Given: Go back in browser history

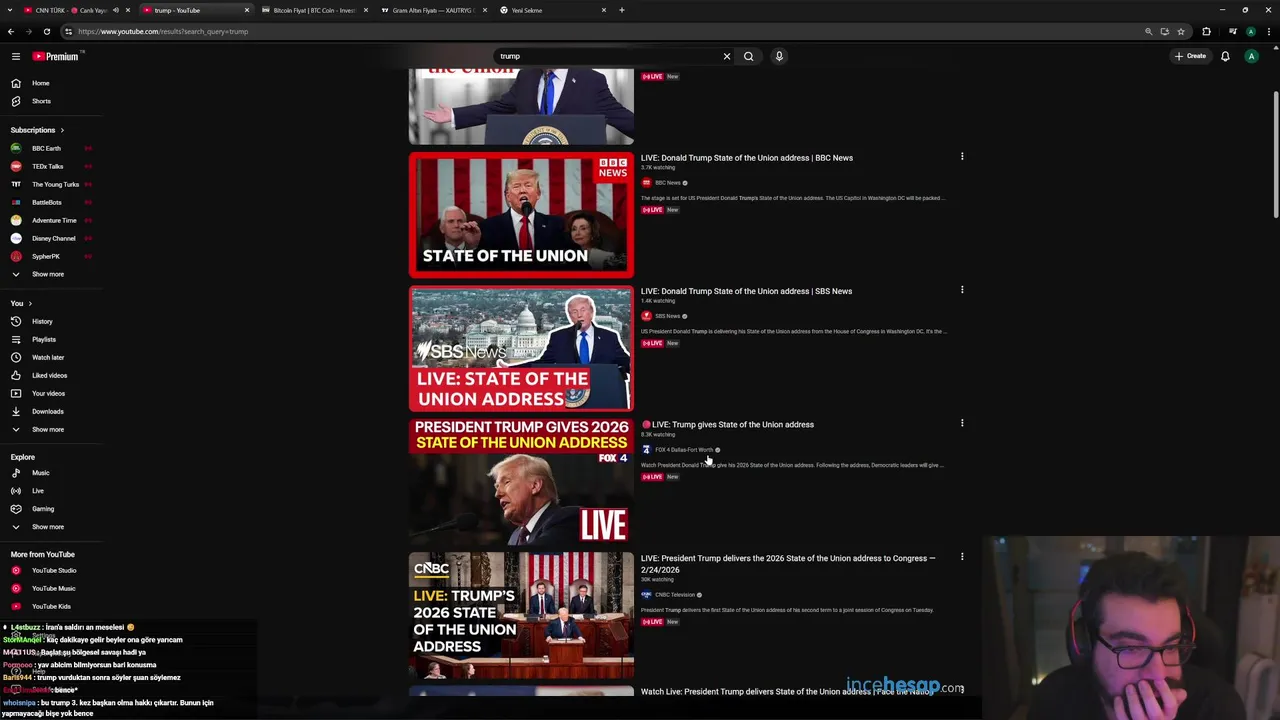Looking at the screenshot, I should click(x=11, y=31).
